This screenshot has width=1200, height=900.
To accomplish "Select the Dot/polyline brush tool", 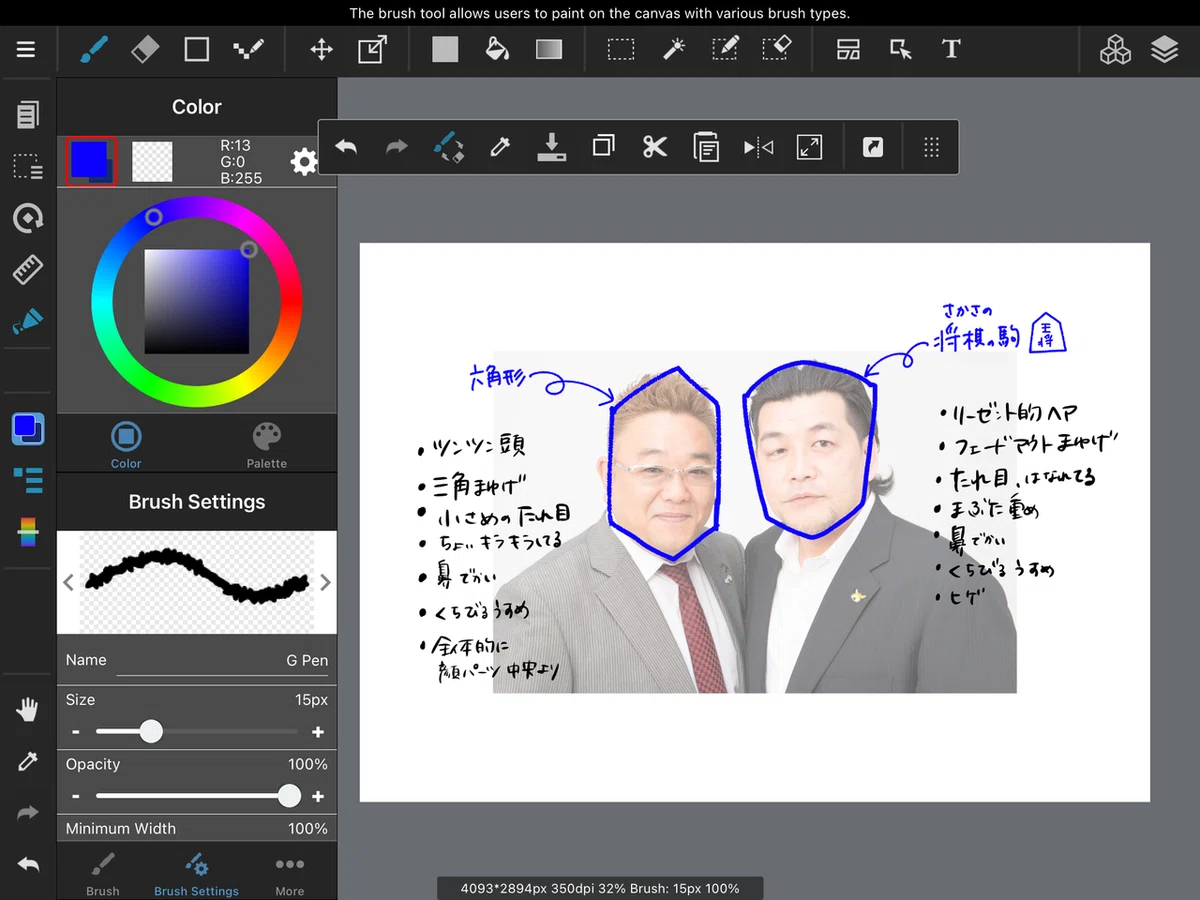I will [248, 49].
